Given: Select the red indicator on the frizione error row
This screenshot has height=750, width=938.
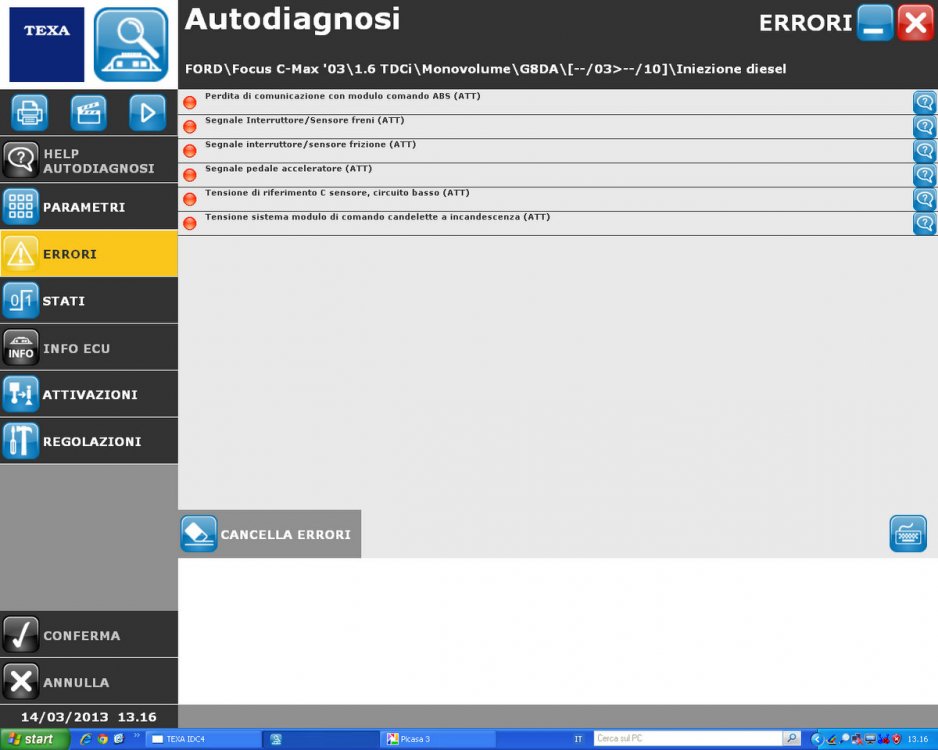Looking at the screenshot, I should click(x=189, y=150).
